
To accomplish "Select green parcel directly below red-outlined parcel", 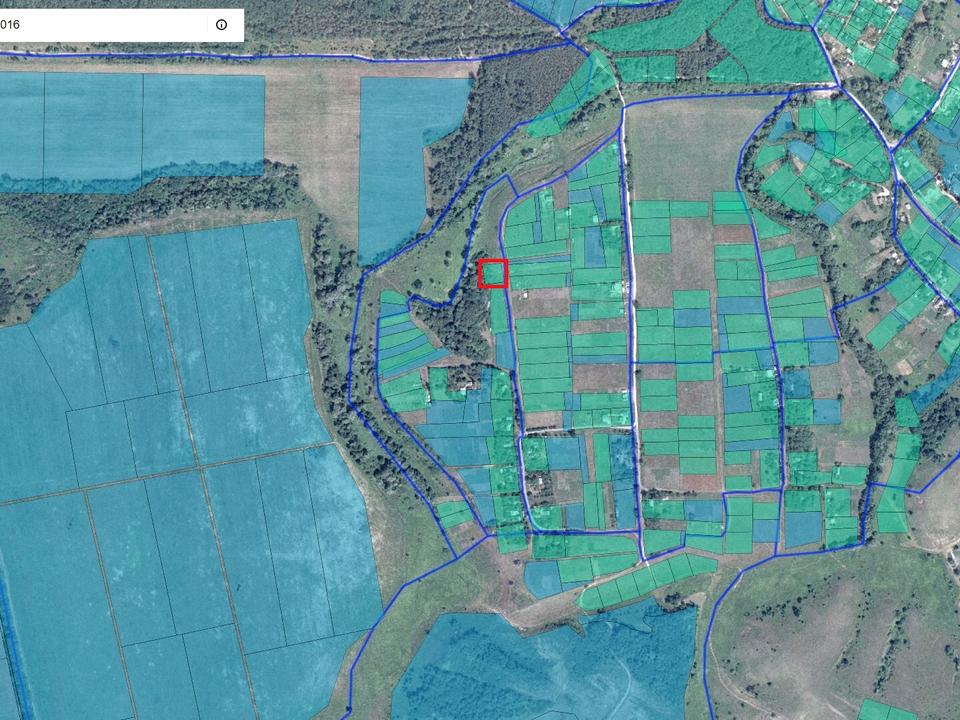I will click(498, 310).
